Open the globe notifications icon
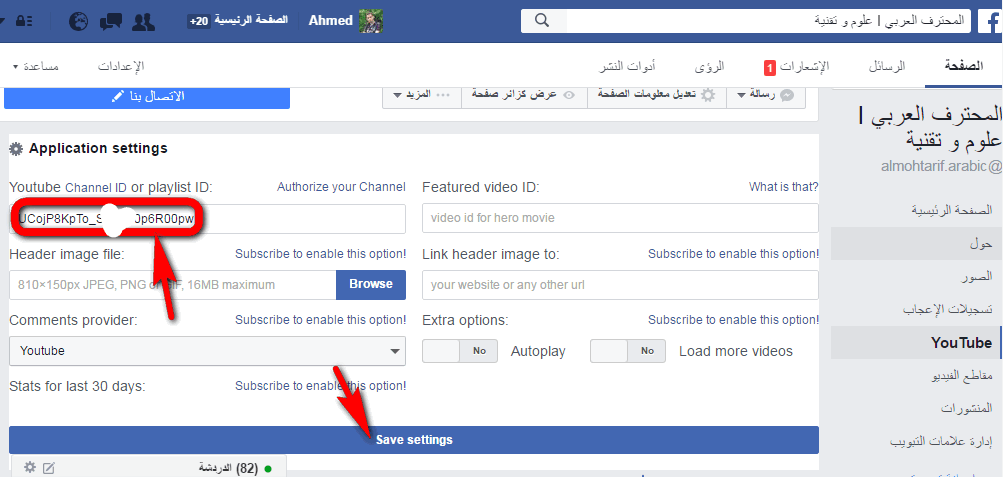 [78, 21]
